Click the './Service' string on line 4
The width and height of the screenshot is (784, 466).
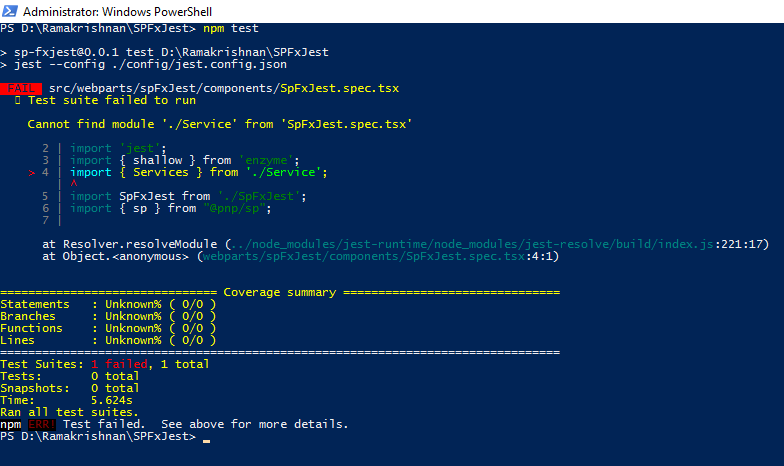(282, 172)
